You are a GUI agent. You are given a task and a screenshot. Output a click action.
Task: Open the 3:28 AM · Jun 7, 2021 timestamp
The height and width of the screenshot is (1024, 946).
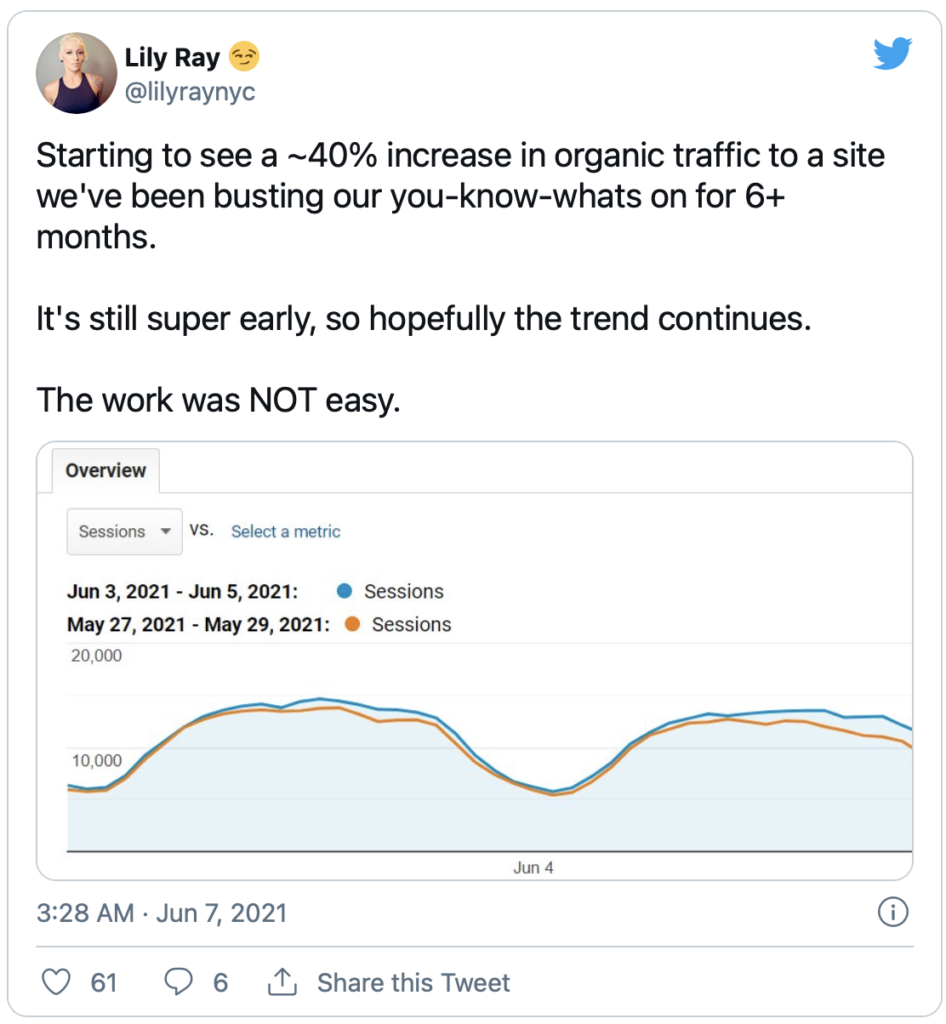coord(162,913)
